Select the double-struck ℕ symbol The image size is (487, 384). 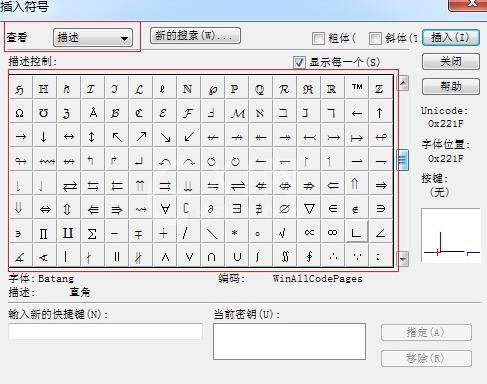[187, 88]
